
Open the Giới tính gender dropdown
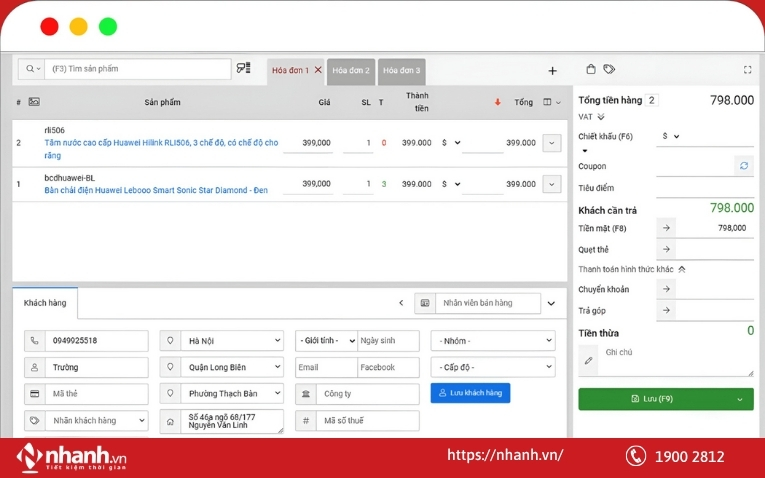click(x=326, y=341)
